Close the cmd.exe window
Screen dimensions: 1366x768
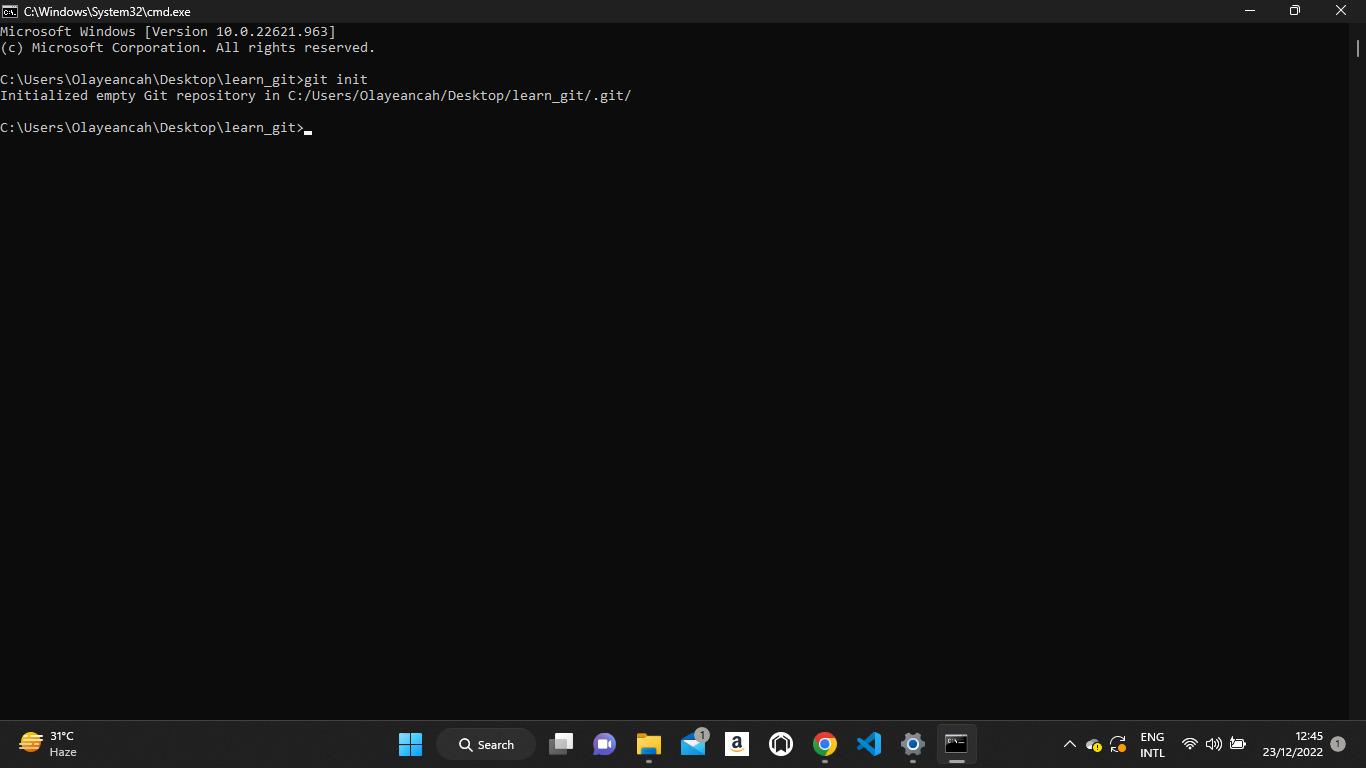pos(1342,11)
